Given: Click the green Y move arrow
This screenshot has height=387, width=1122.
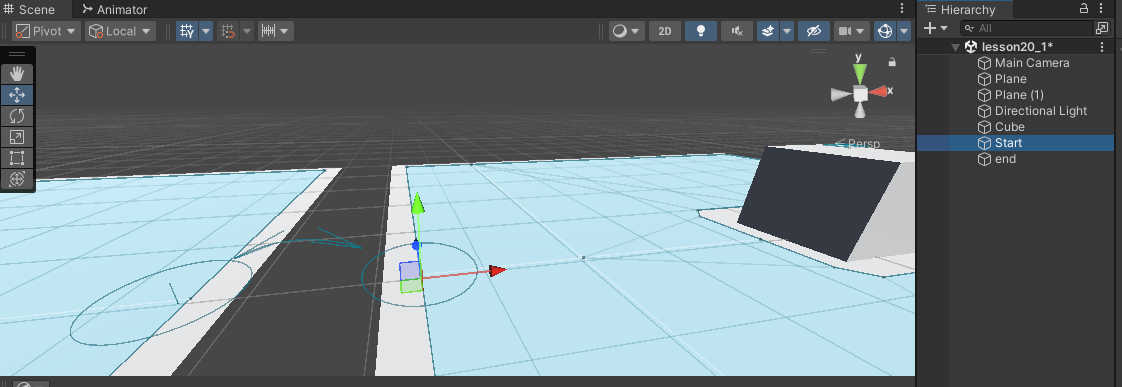Looking at the screenshot, I should tap(419, 203).
